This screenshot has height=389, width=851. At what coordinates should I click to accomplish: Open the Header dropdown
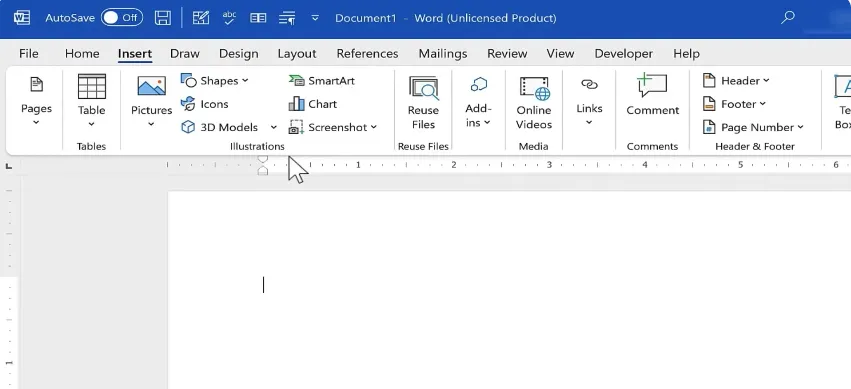click(736, 81)
